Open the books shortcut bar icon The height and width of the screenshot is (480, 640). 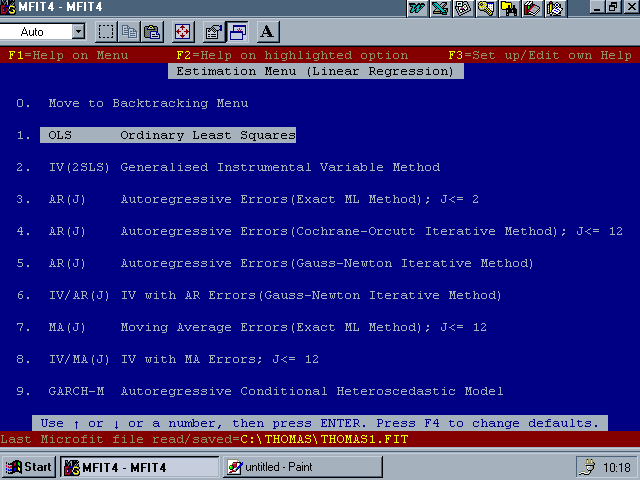(x=531, y=8)
